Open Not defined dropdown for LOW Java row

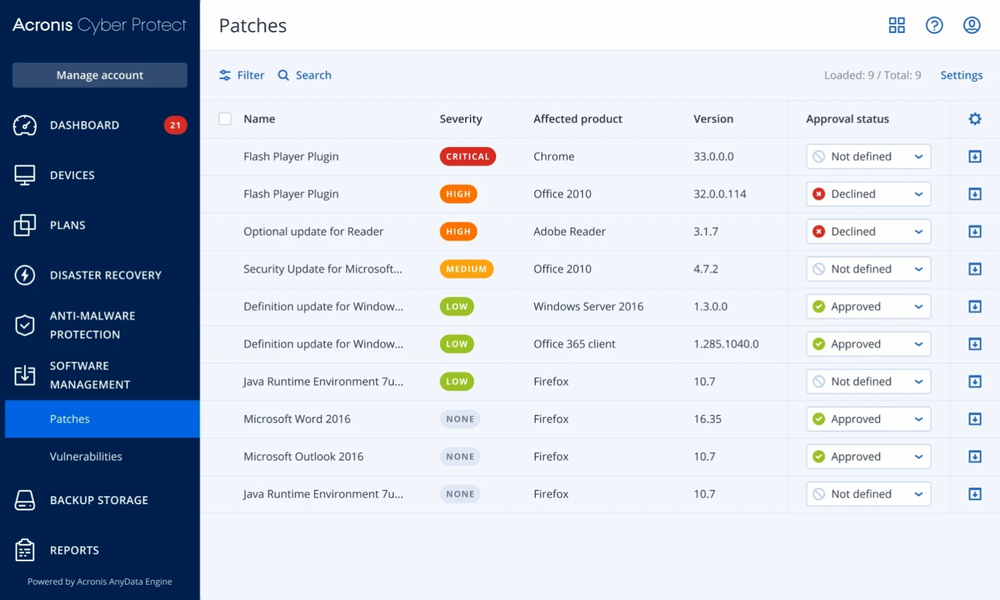coord(868,382)
